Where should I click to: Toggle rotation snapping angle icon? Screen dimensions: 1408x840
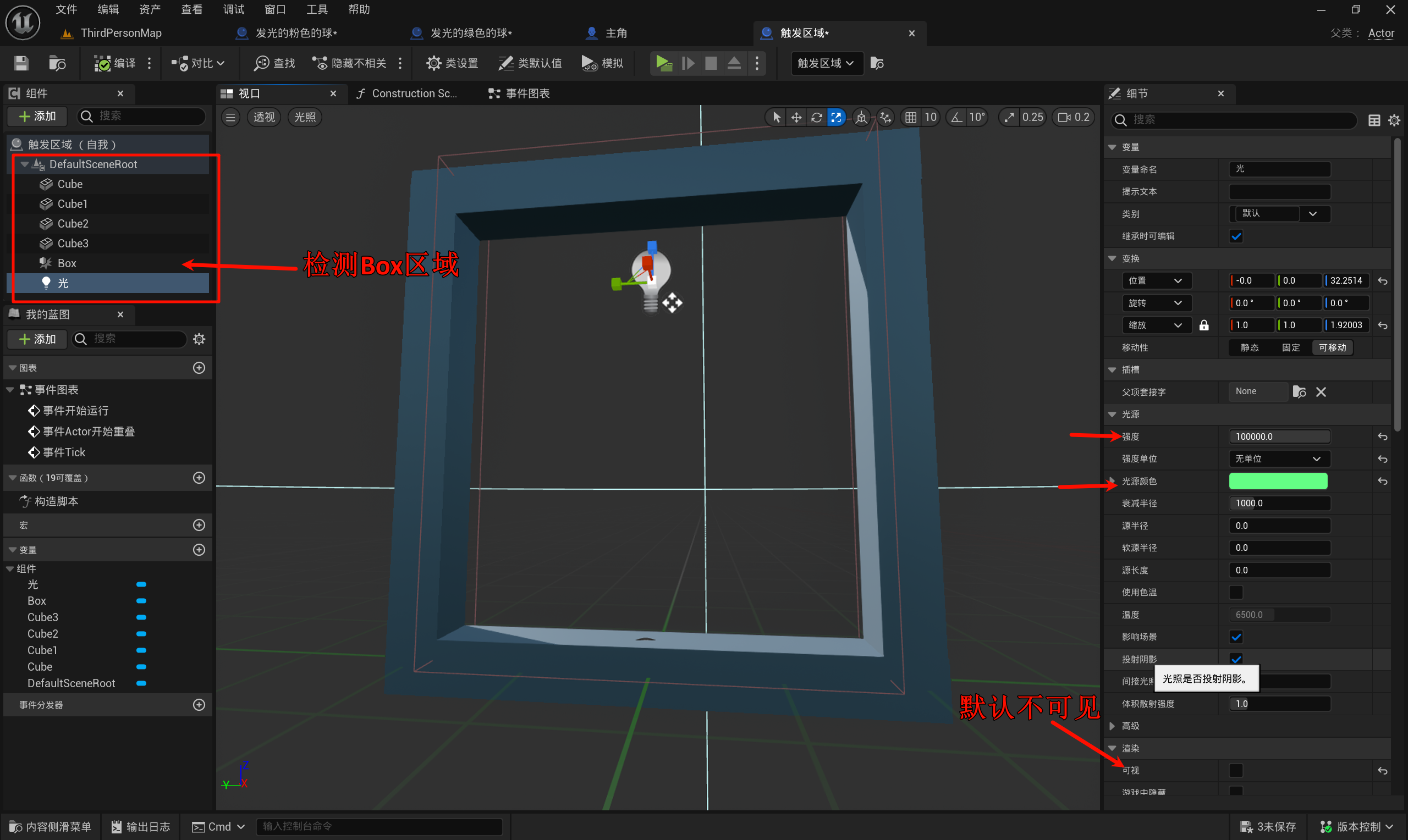[x=956, y=117]
